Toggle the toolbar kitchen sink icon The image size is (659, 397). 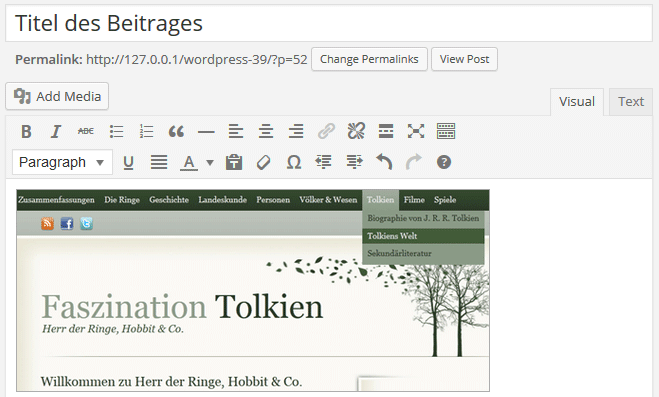(x=446, y=131)
